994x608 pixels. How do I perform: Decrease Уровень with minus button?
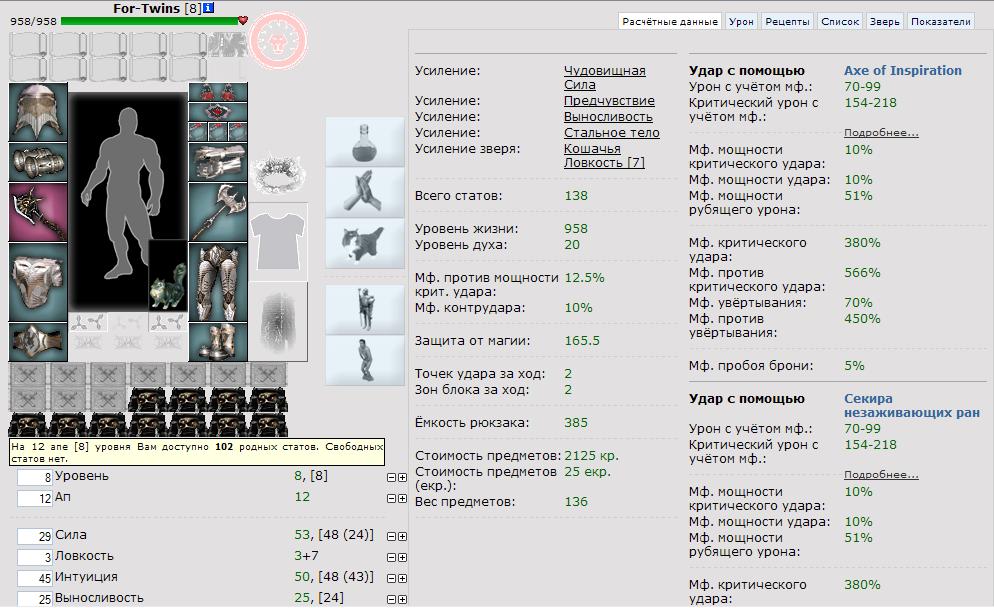(391, 477)
